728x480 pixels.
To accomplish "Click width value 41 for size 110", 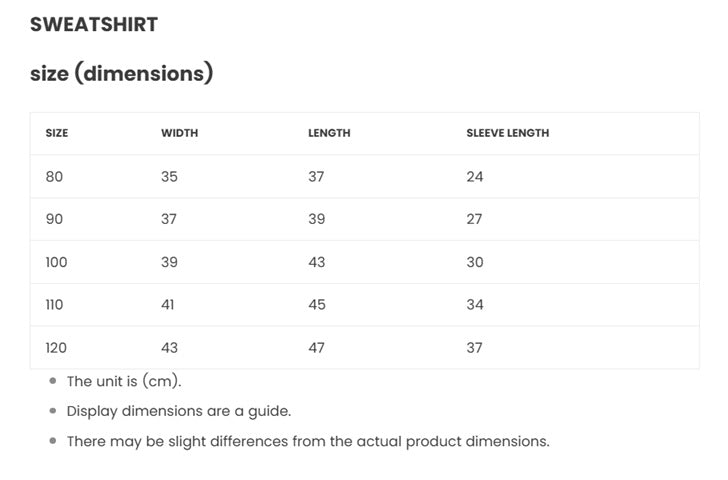I will click(168, 305).
